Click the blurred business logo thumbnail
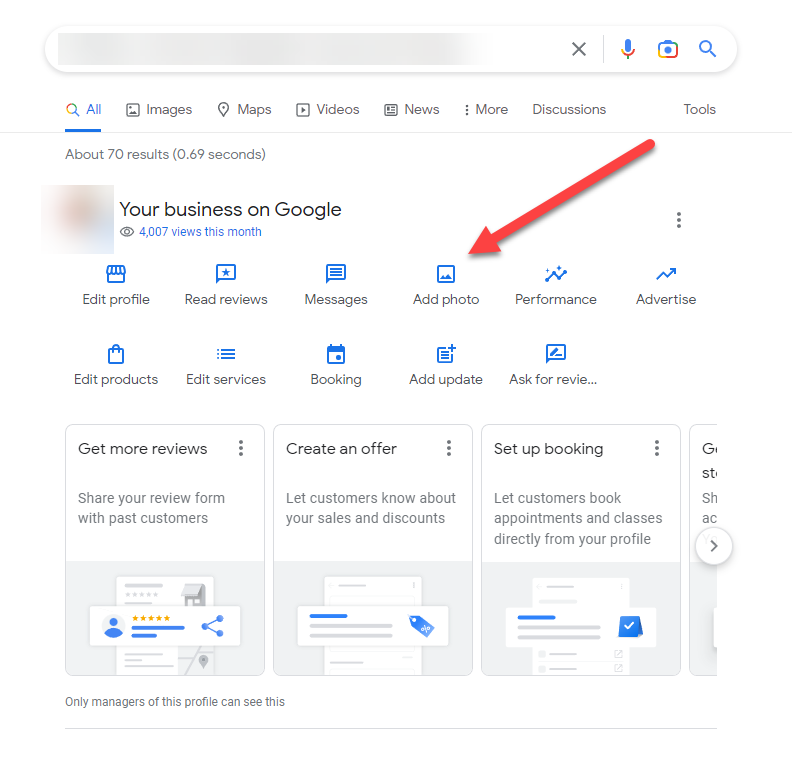The image size is (792, 762). click(78, 219)
